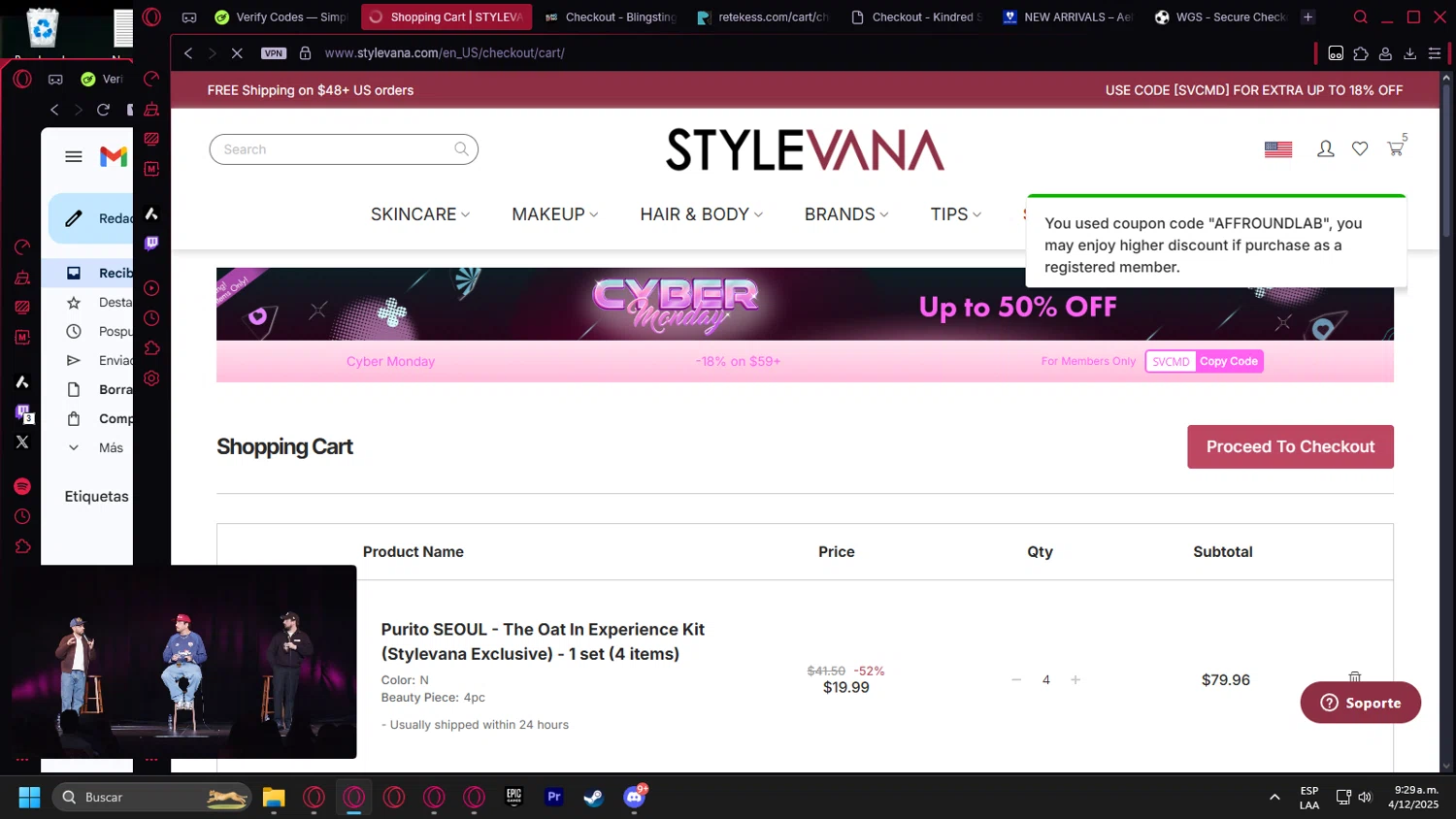This screenshot has width=1456, height=819.
Task: Open X (Twitter) icon in back window sidebar
Action: [22, 442]
